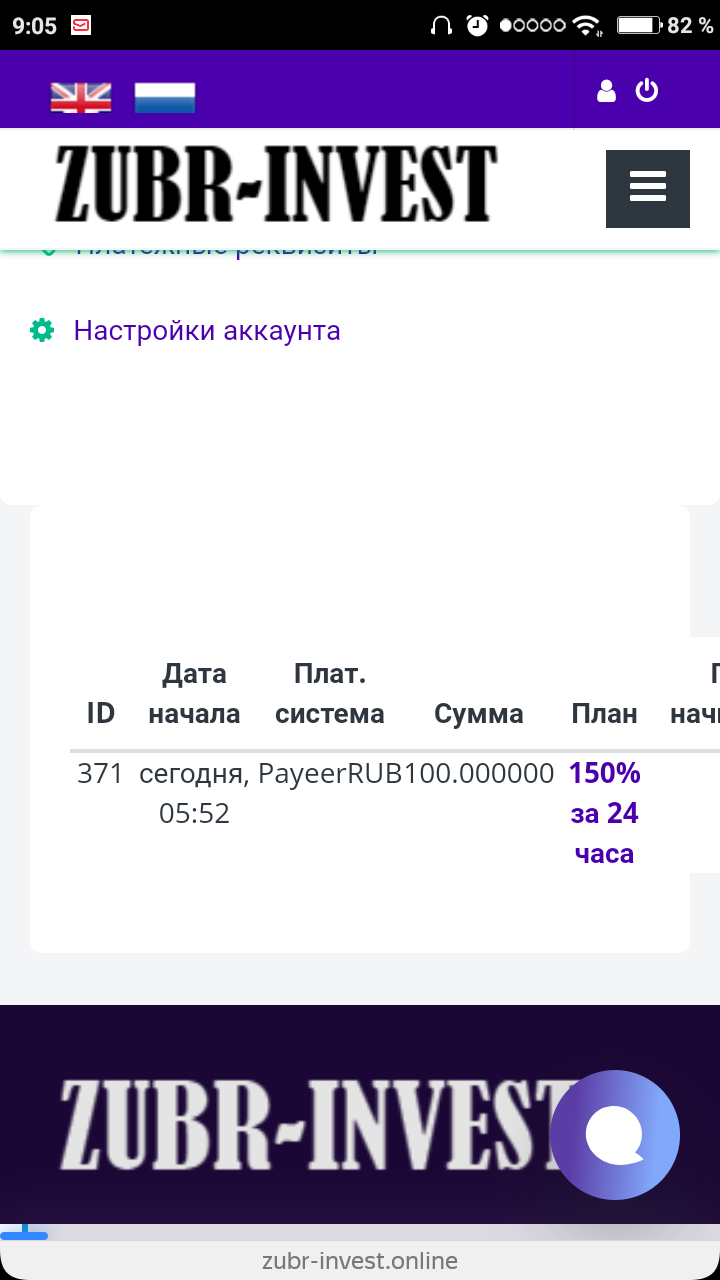The image size is (720, 1280).
Task: Switch language with the UK flag icon
Action: pos(81,97)
